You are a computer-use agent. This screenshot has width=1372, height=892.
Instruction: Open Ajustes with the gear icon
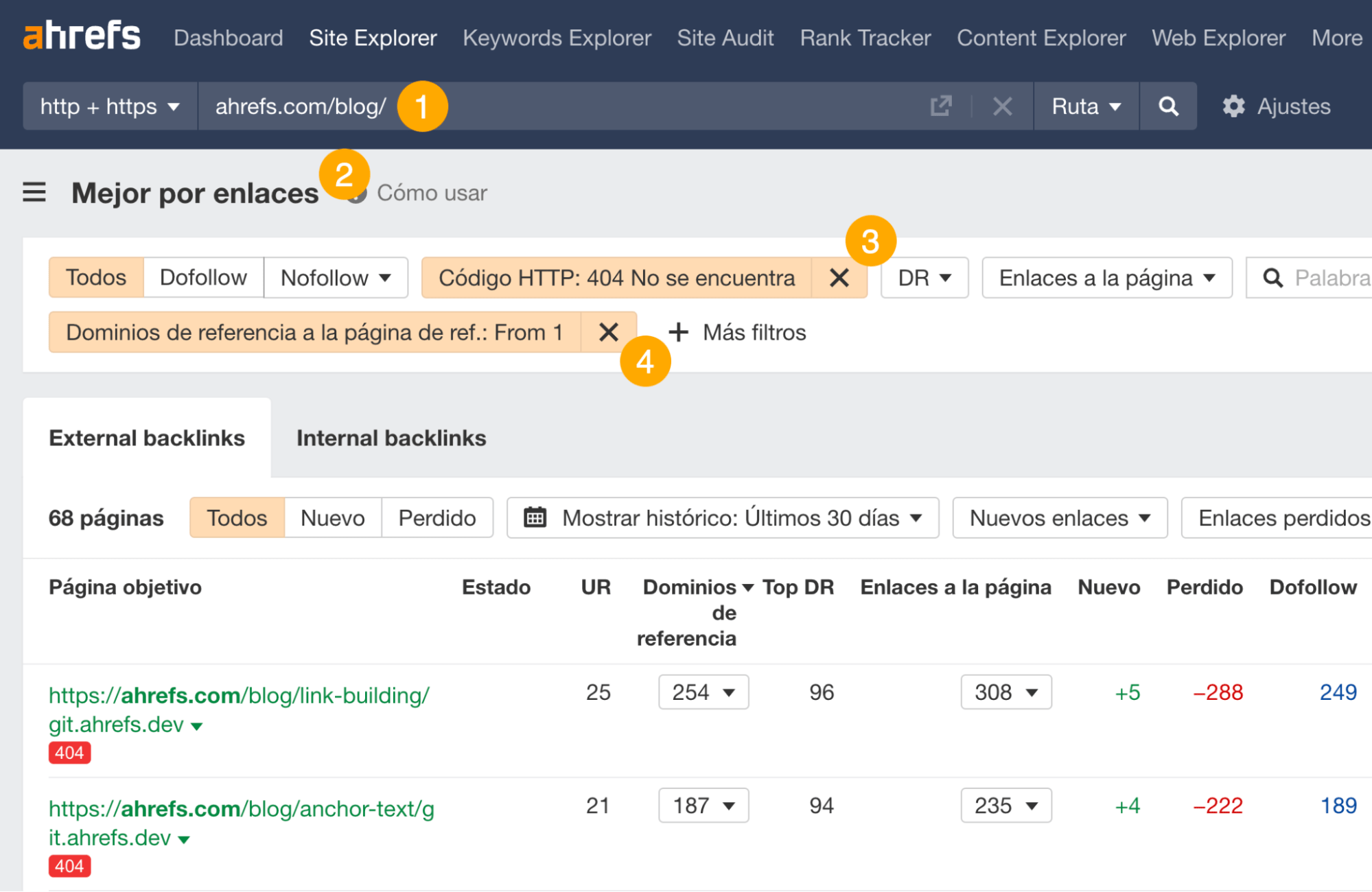click(1233, 106)
